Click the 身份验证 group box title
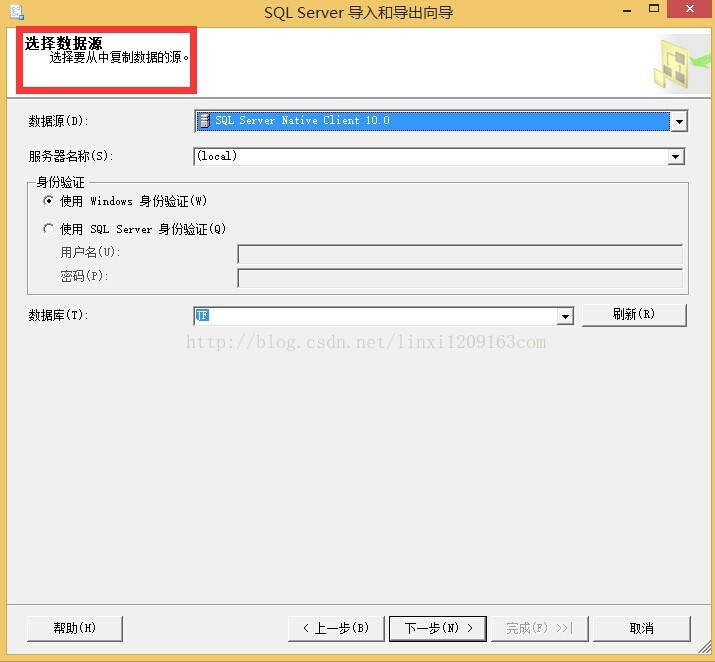 (61, 182)
